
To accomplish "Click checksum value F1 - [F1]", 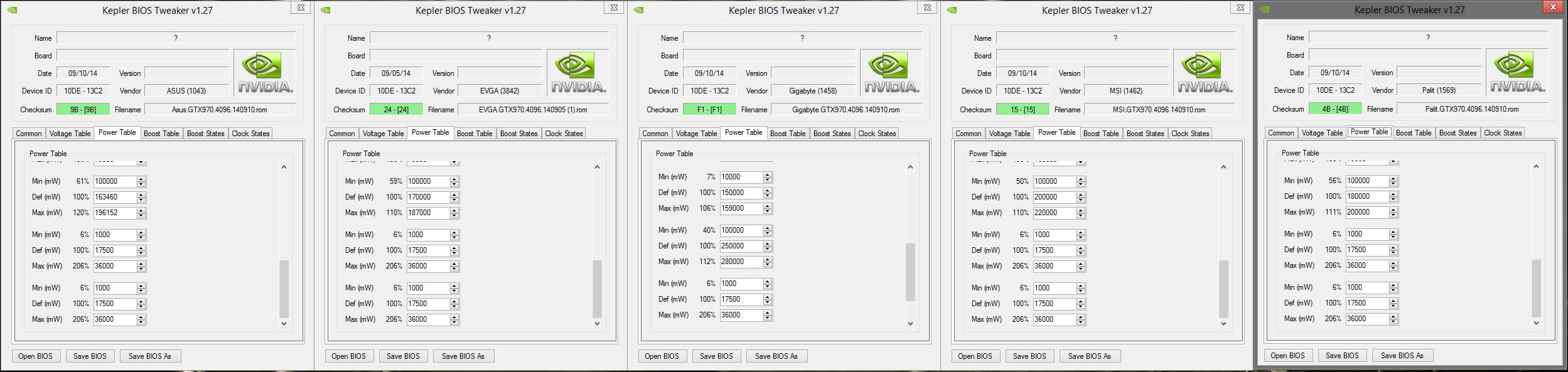I will tap(709, 109).
